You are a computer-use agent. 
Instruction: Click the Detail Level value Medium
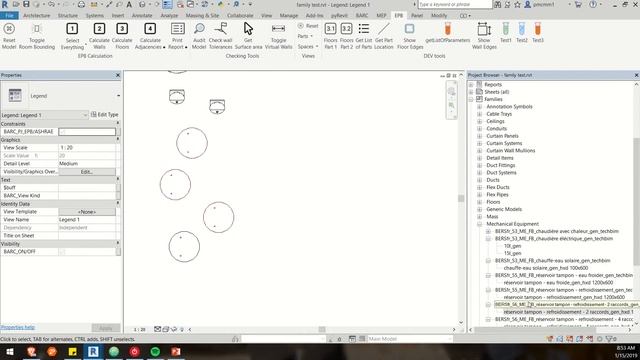point(87,164)
